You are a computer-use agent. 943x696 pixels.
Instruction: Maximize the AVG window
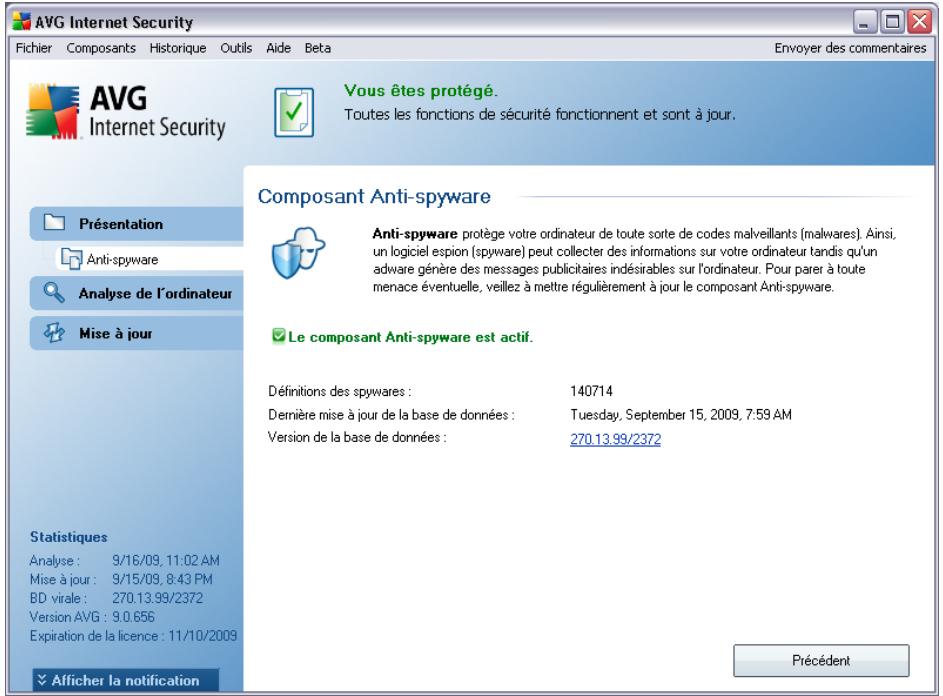892,22
